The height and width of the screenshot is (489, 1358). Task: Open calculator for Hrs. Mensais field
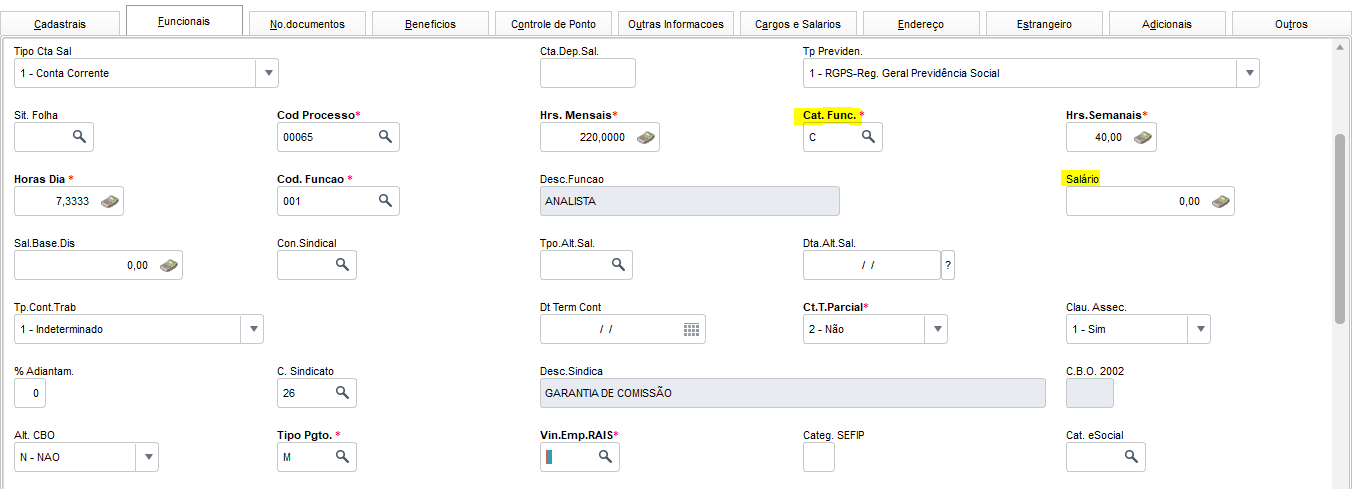(x=646, y=137)
